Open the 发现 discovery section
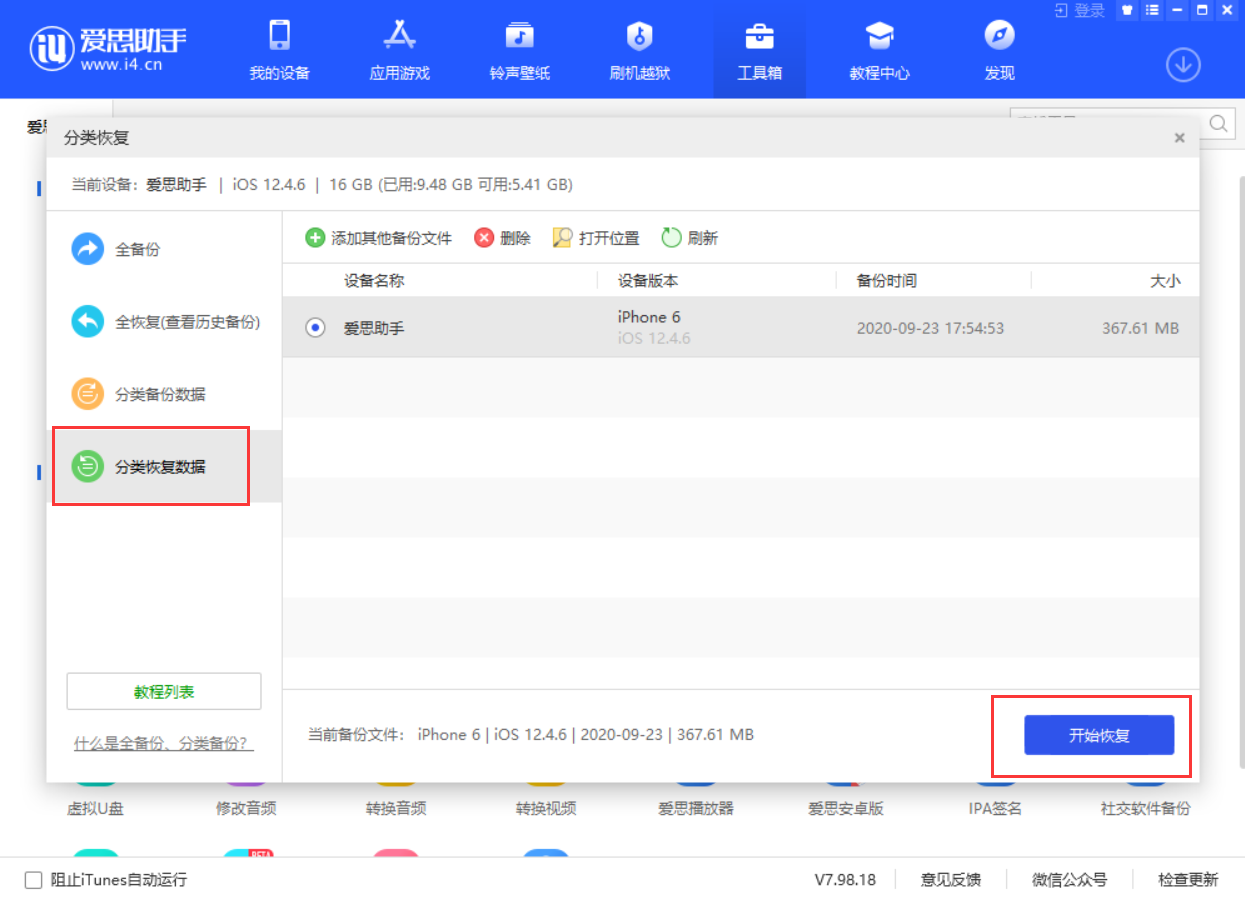The width and height of the screenshot is (1245, 901). [998, 48]
